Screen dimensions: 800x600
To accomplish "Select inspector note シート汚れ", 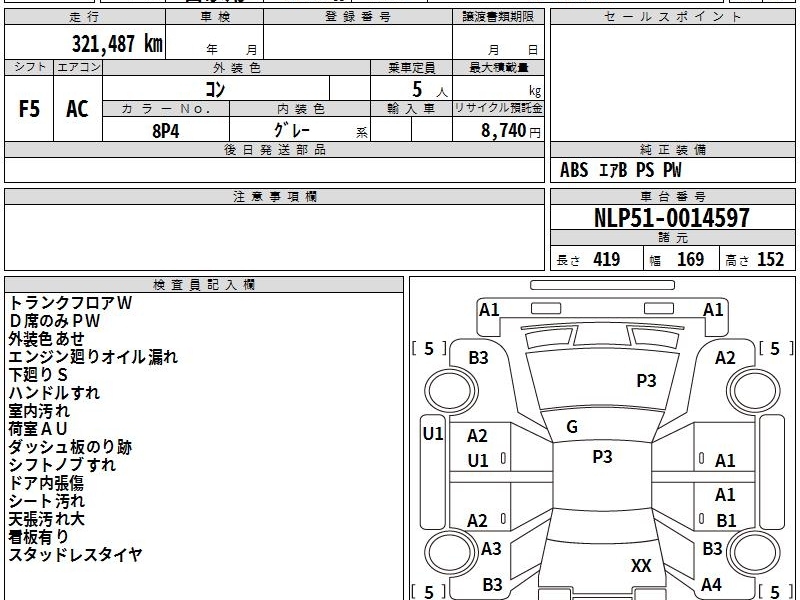I will [46, 501].
